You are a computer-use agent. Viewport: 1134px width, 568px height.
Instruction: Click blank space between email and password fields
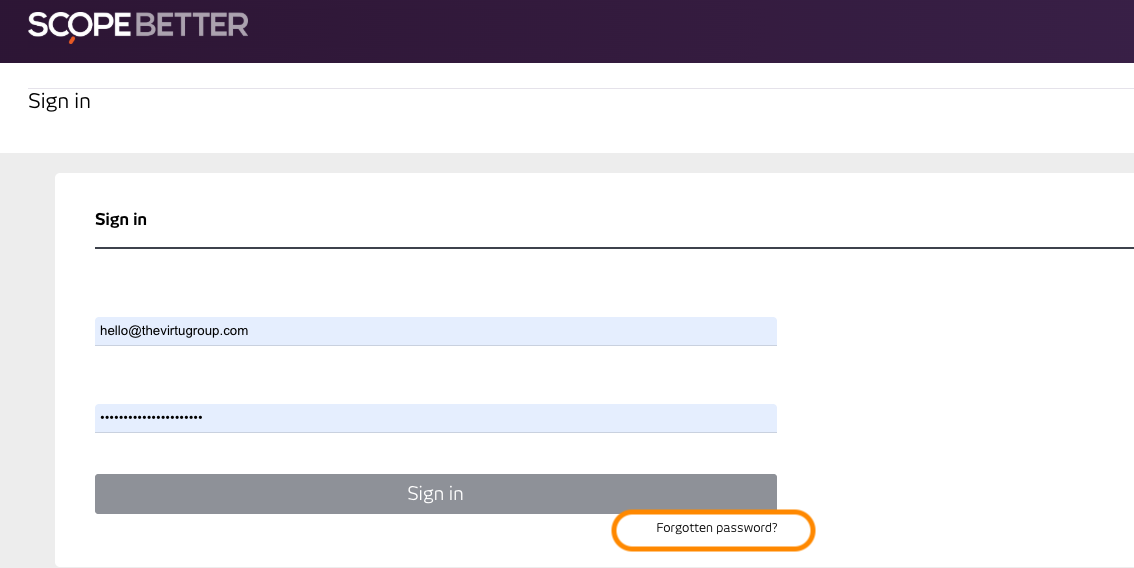435,375
